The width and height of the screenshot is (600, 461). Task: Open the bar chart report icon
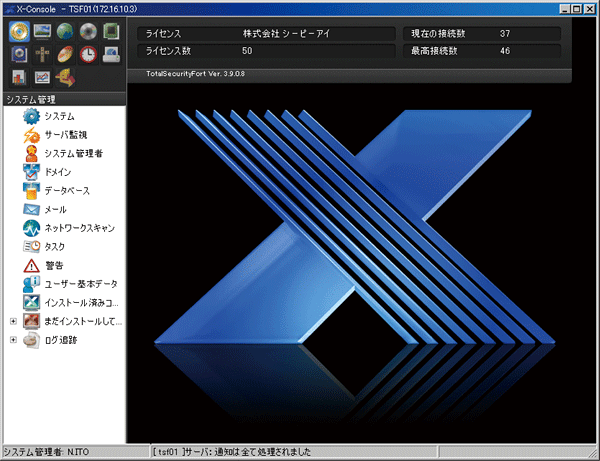point(19,77)
